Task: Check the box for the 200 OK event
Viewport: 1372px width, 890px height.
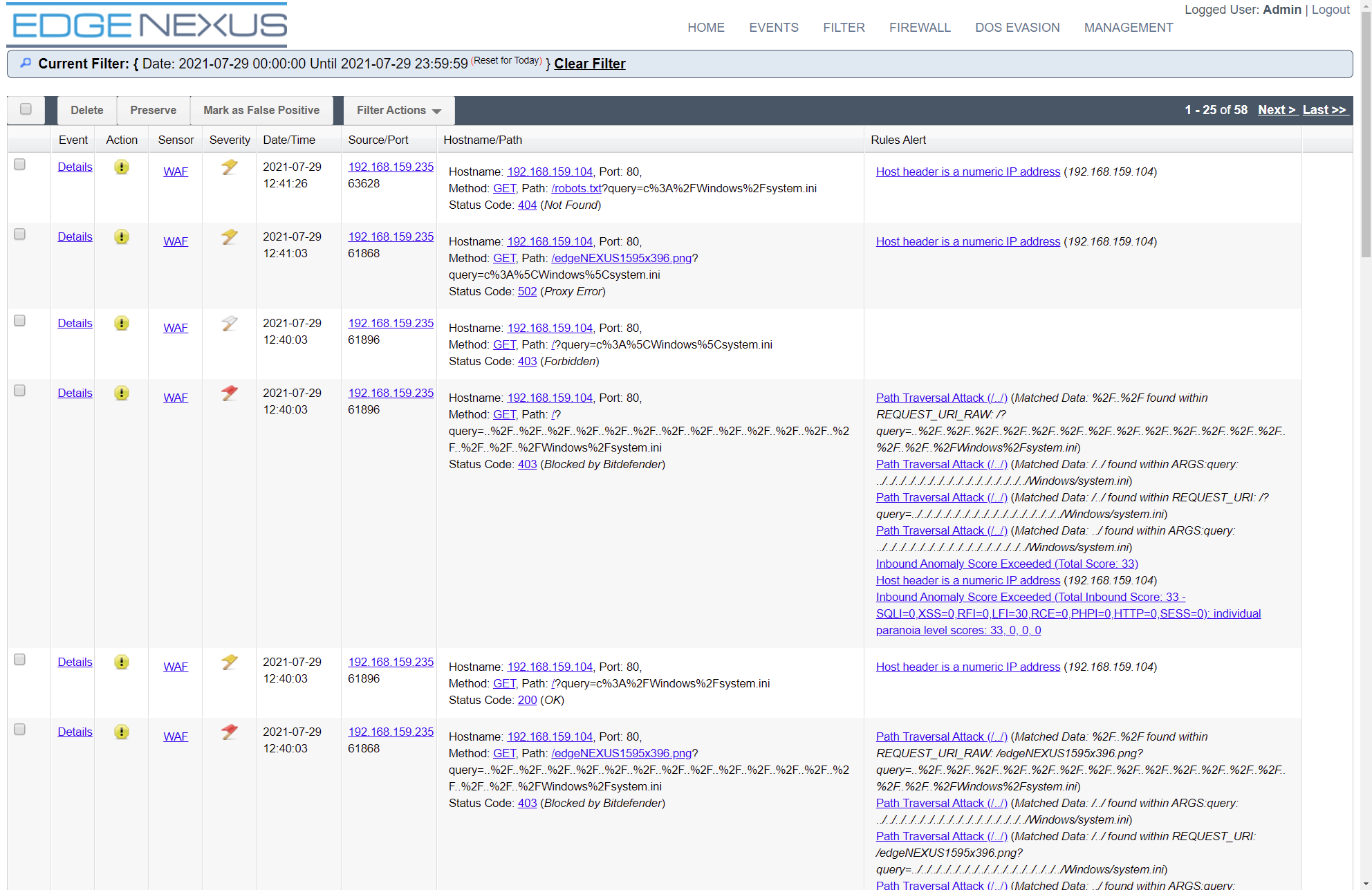Action: [x=20, y=660]
